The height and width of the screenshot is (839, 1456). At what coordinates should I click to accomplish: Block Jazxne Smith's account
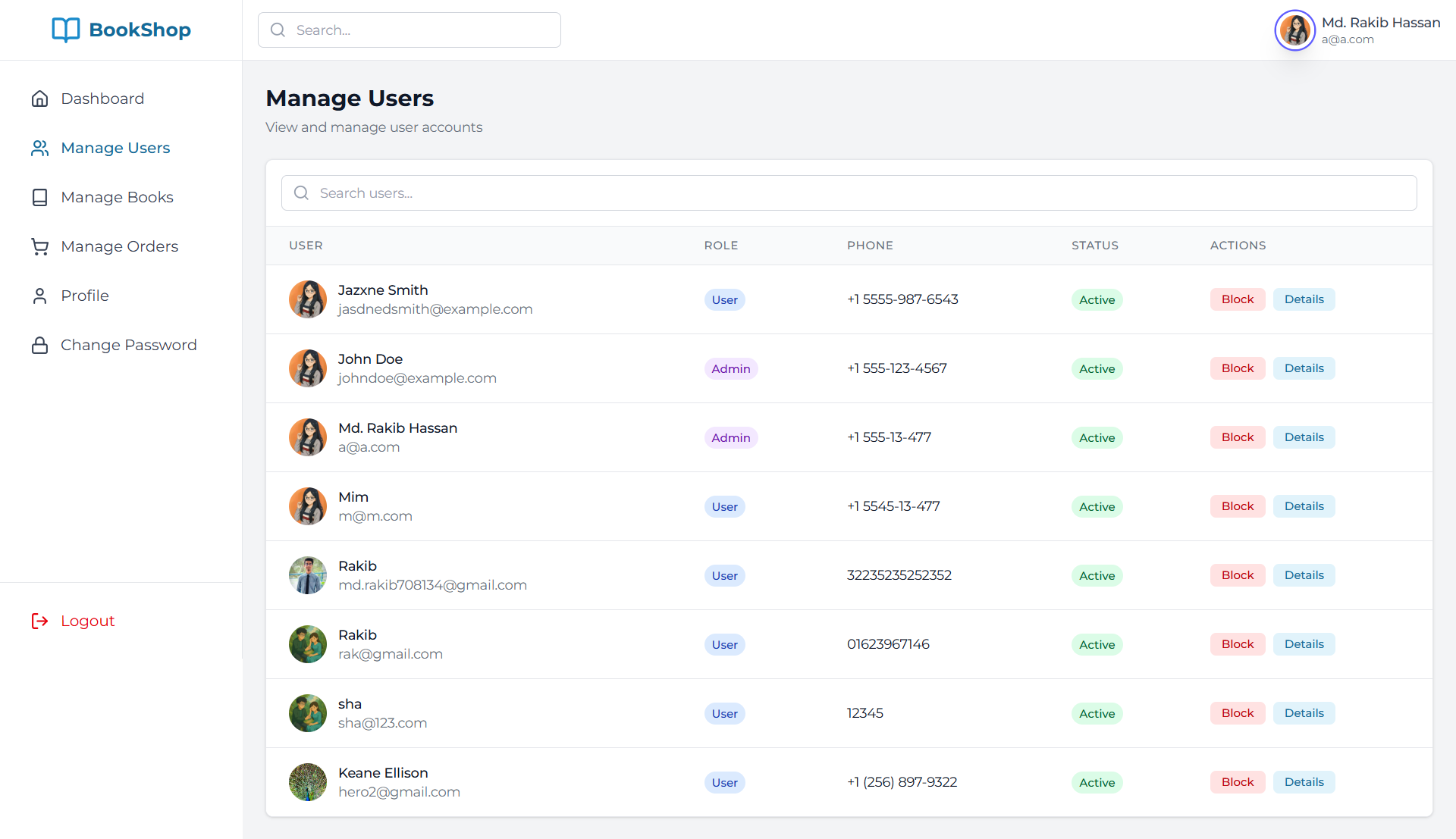tap(1237, 299)
